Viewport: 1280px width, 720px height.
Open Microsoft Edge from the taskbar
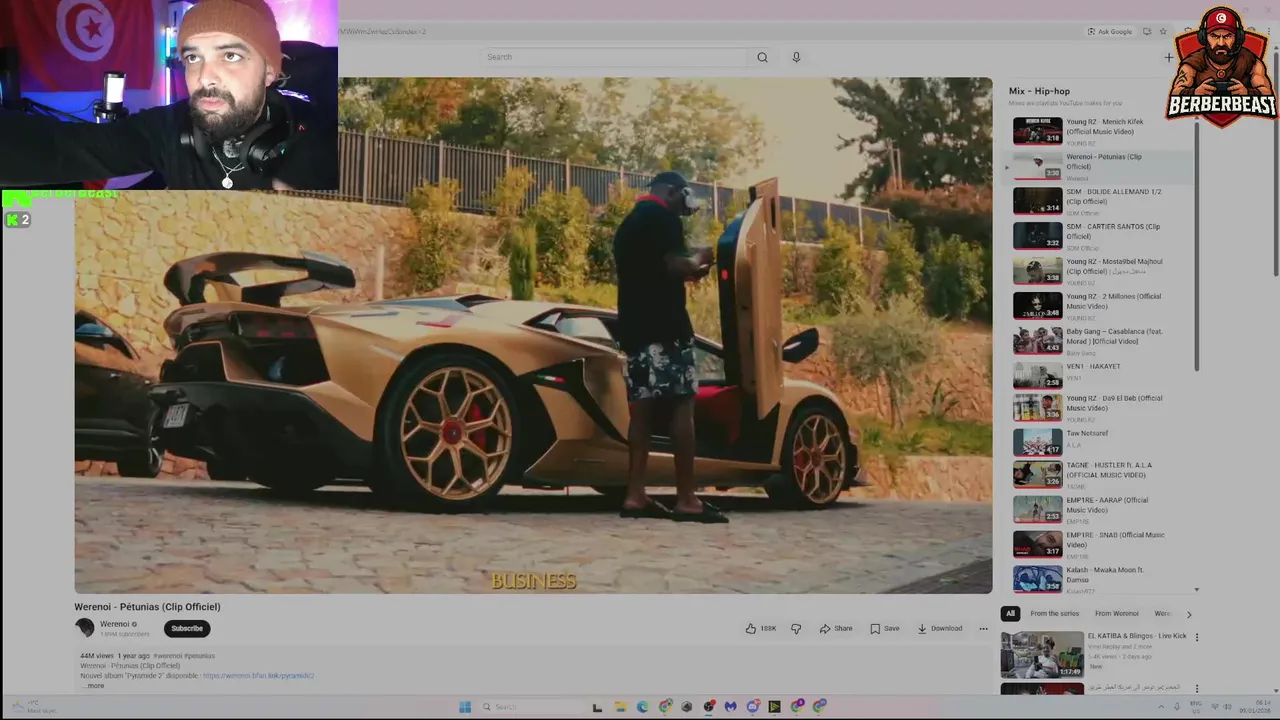642,707
